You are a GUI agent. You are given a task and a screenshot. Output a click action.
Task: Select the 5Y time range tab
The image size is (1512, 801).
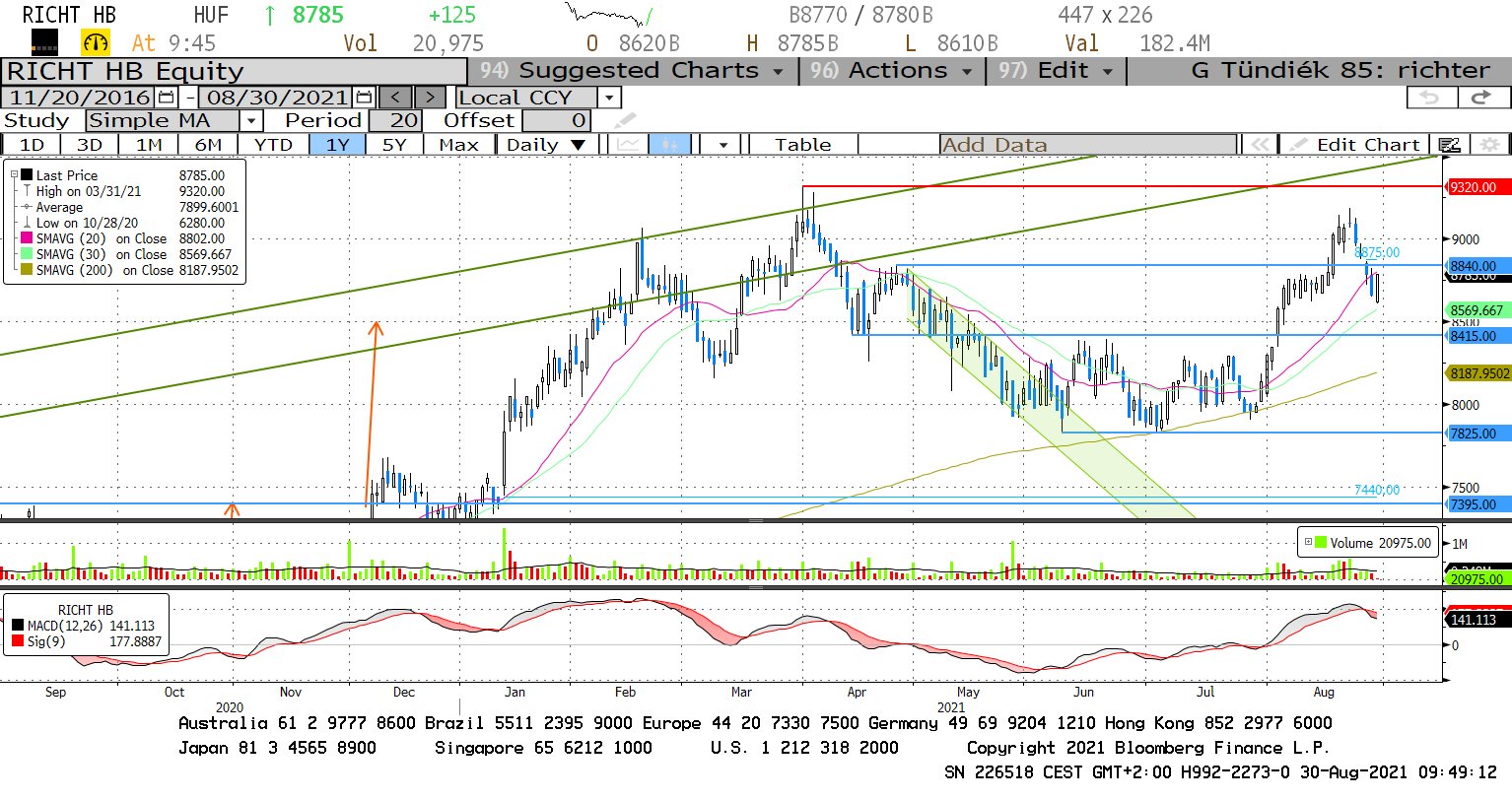coord(394,145)
